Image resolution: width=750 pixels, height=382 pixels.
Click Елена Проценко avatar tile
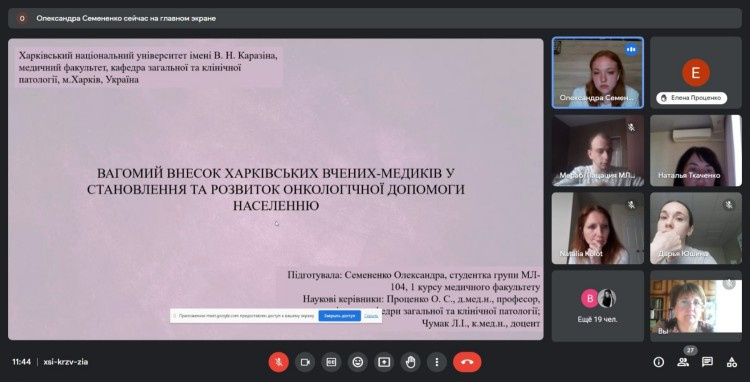click(x=696, y=73)
